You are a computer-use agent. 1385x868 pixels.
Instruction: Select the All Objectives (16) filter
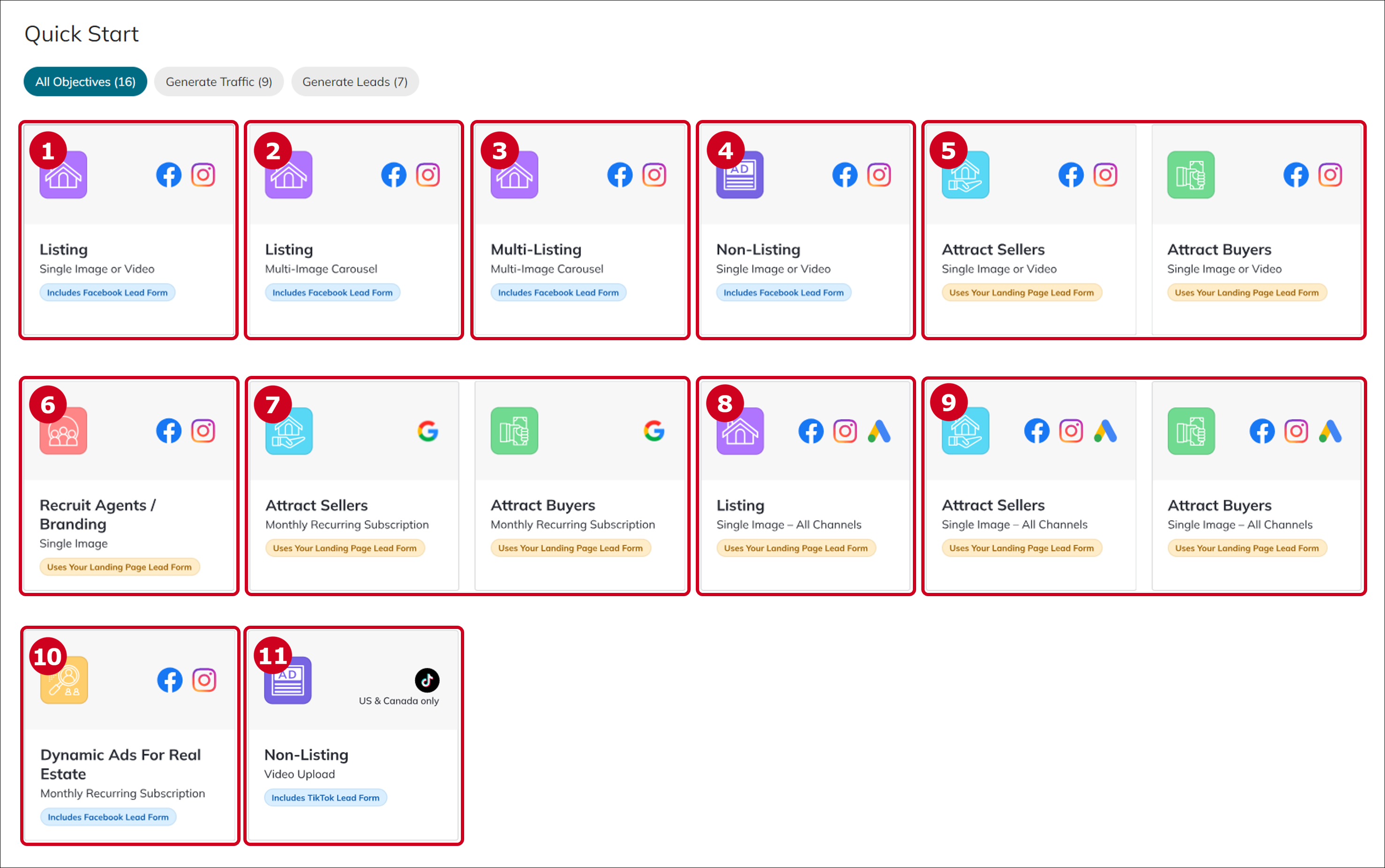tap(85, 82)
